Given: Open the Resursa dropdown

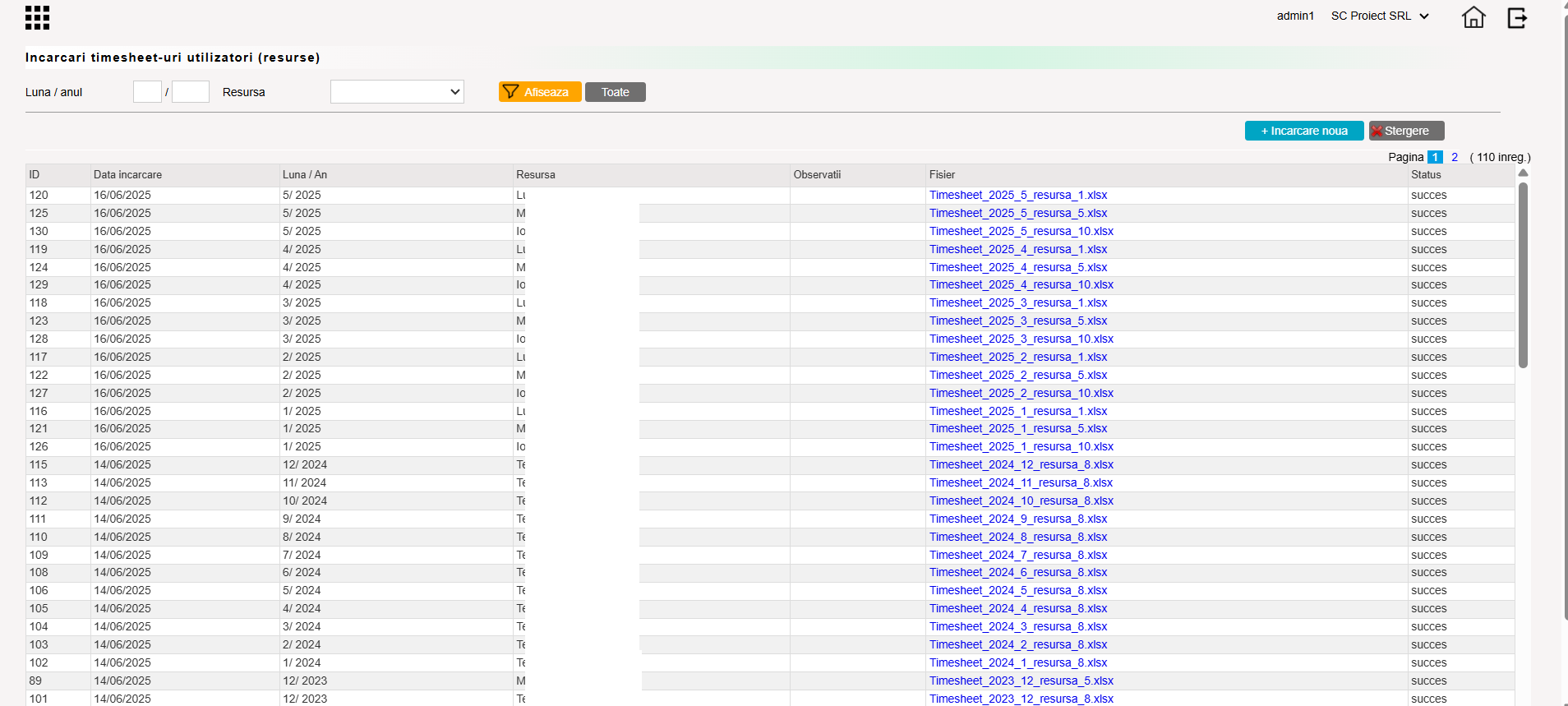Looking at the screenshot, I should (397, 92).
